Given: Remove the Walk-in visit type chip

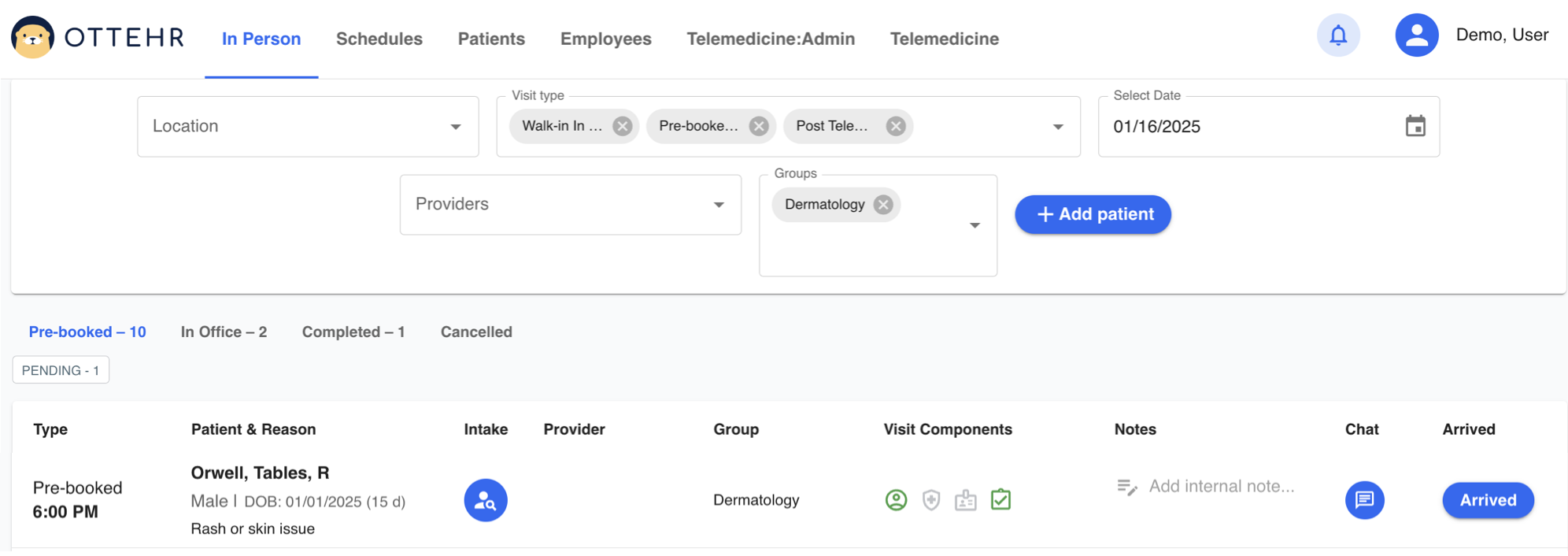Looking at the screenshot, I should (623, 126).
